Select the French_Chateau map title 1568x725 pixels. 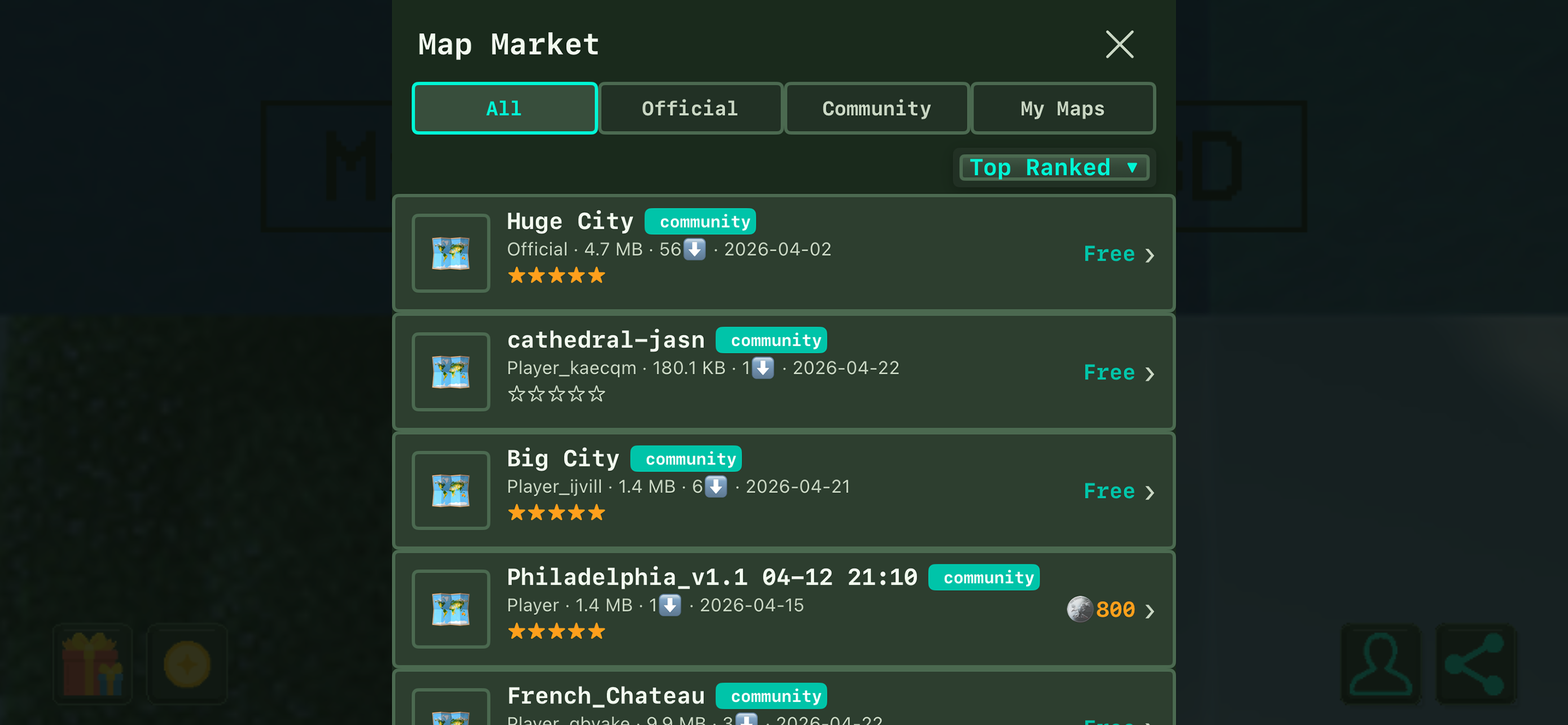606,696
